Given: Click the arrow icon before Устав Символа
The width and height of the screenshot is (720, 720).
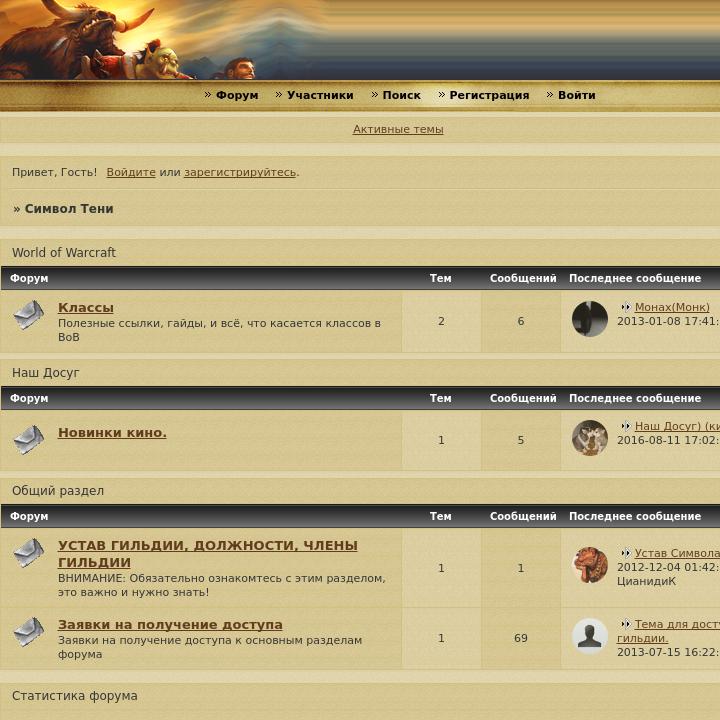Looking at the screenshot, I should coord(625,553).
